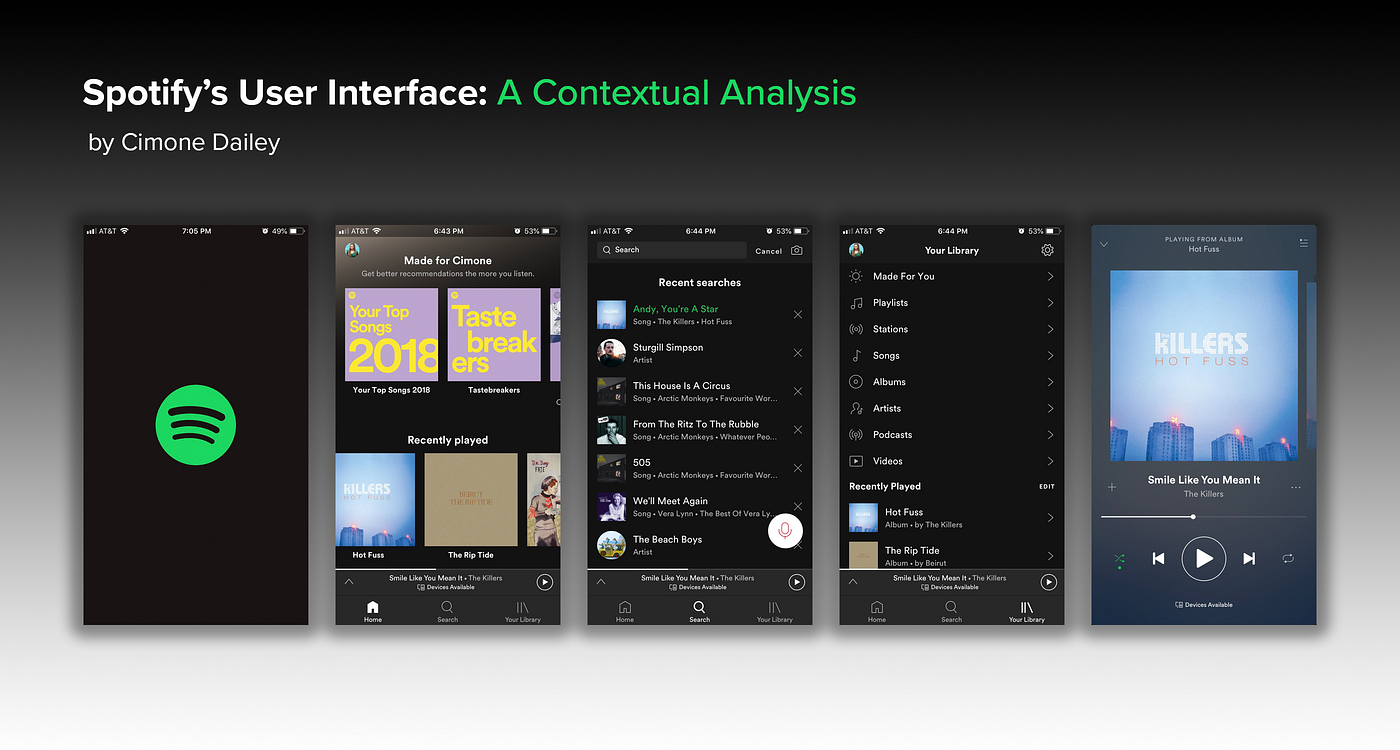Tap EDIT next to Recently Played
Viewport: 1400px width, 750px height.
click(x=1046, y=486)
